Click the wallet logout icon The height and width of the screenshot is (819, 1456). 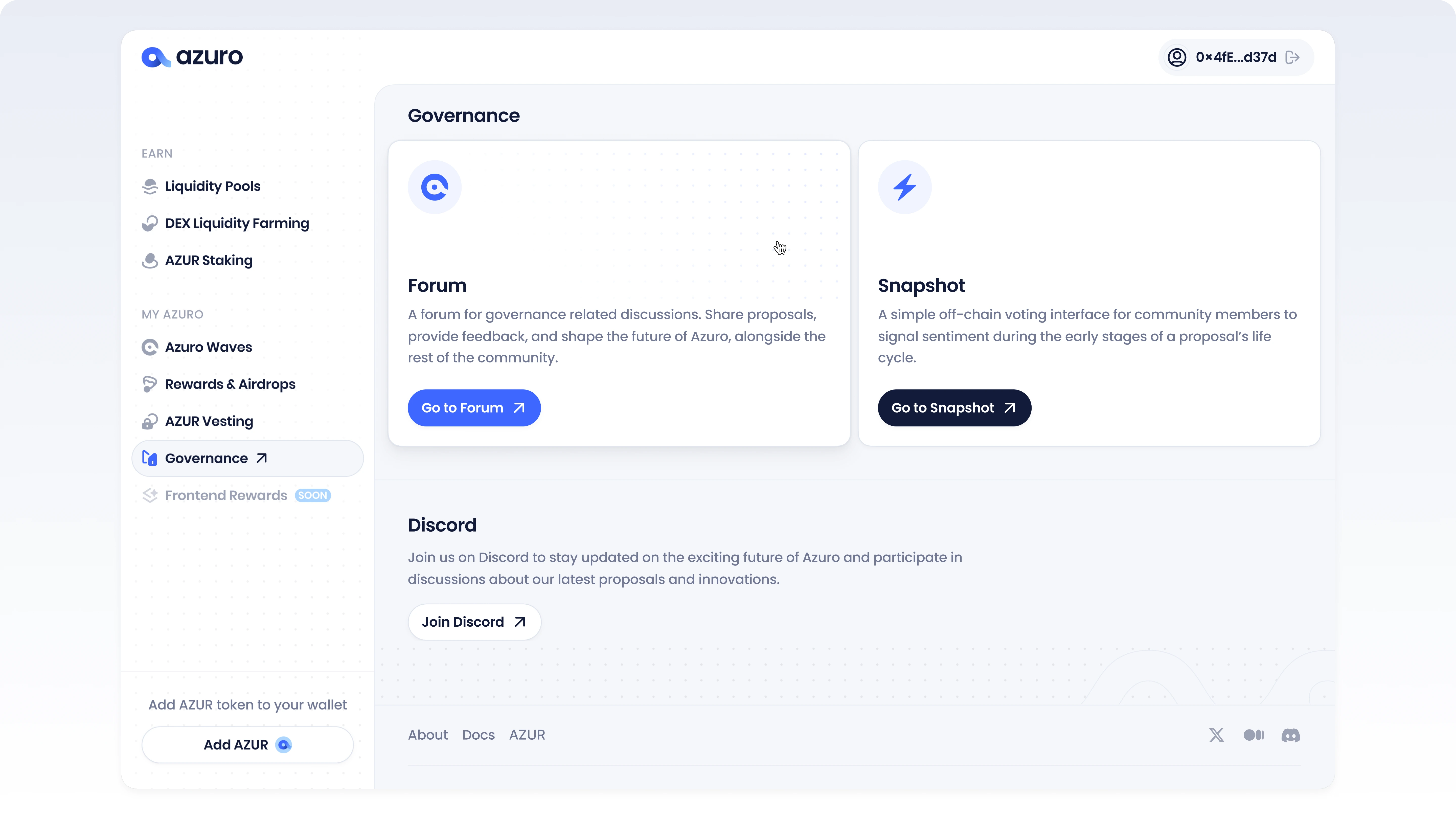tap(1292, 57)
